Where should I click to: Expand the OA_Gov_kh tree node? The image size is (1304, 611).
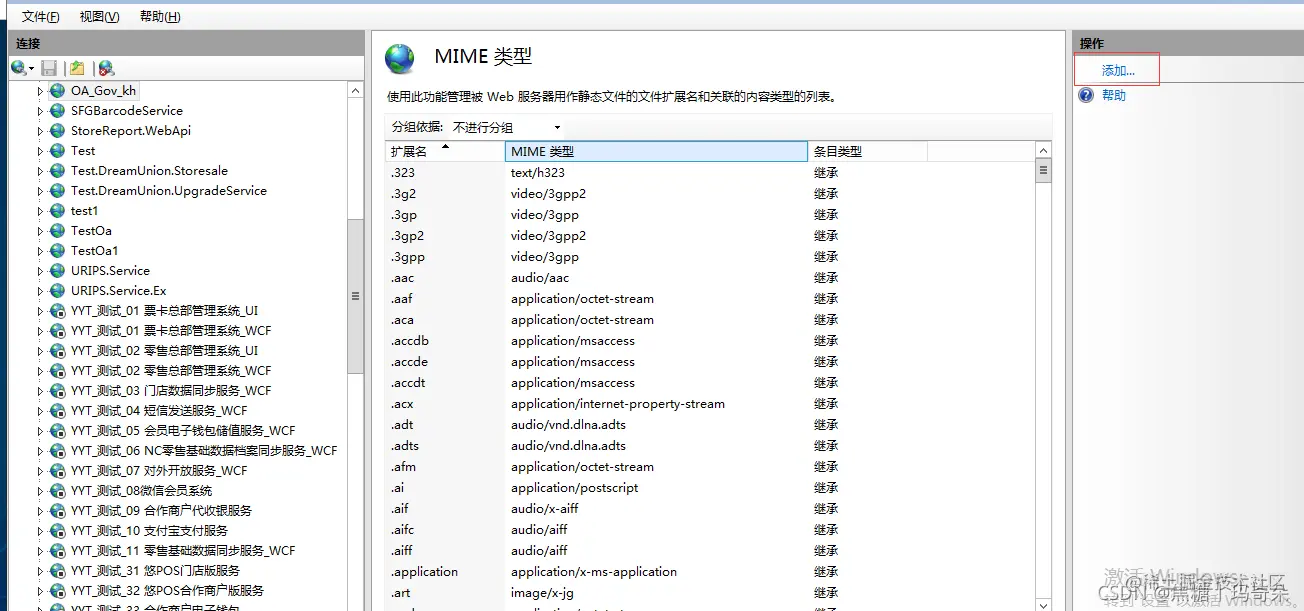tap(41, 90)
